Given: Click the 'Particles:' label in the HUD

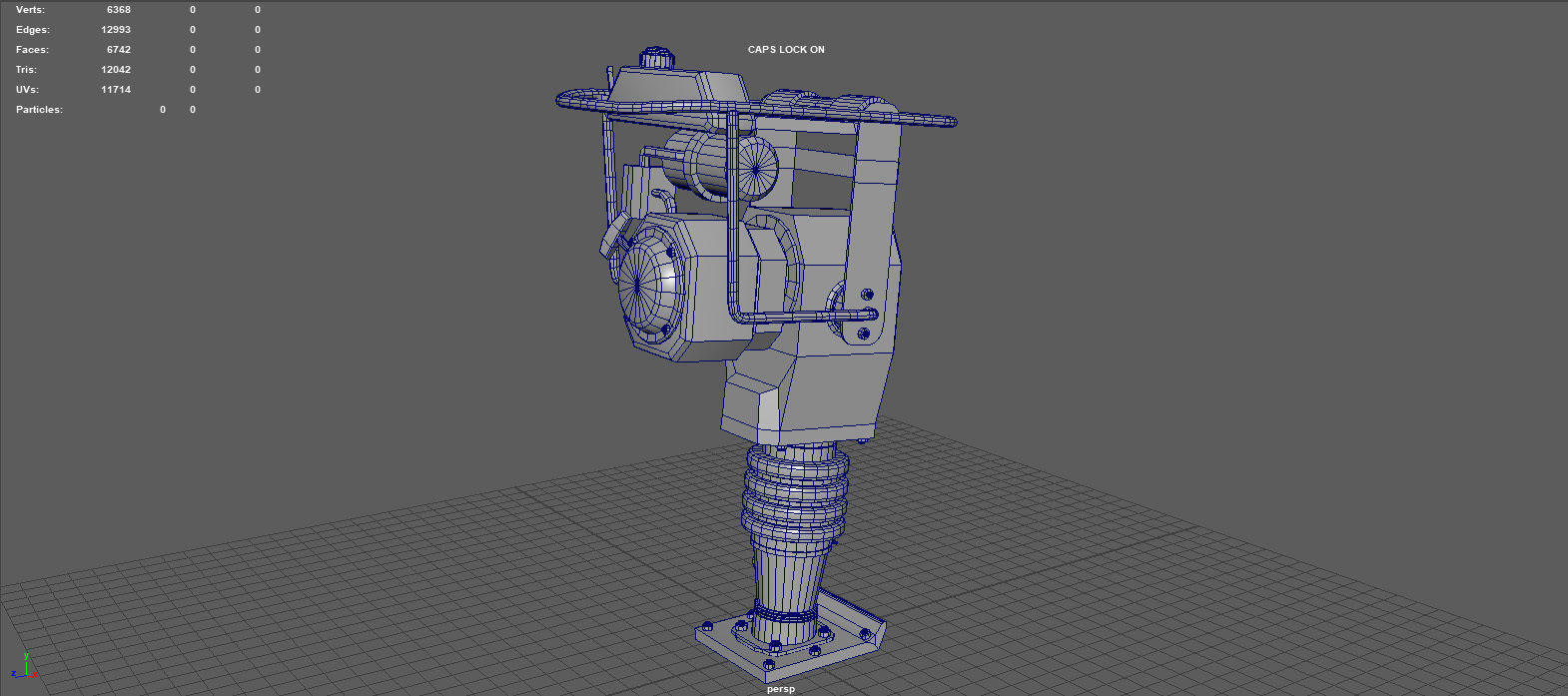Looking at the screenshot, I should [39, 110].
